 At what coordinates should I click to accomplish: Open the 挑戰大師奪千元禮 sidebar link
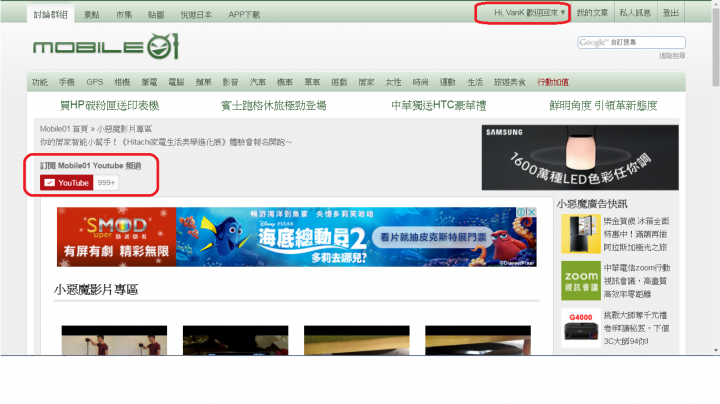[636, 328]
